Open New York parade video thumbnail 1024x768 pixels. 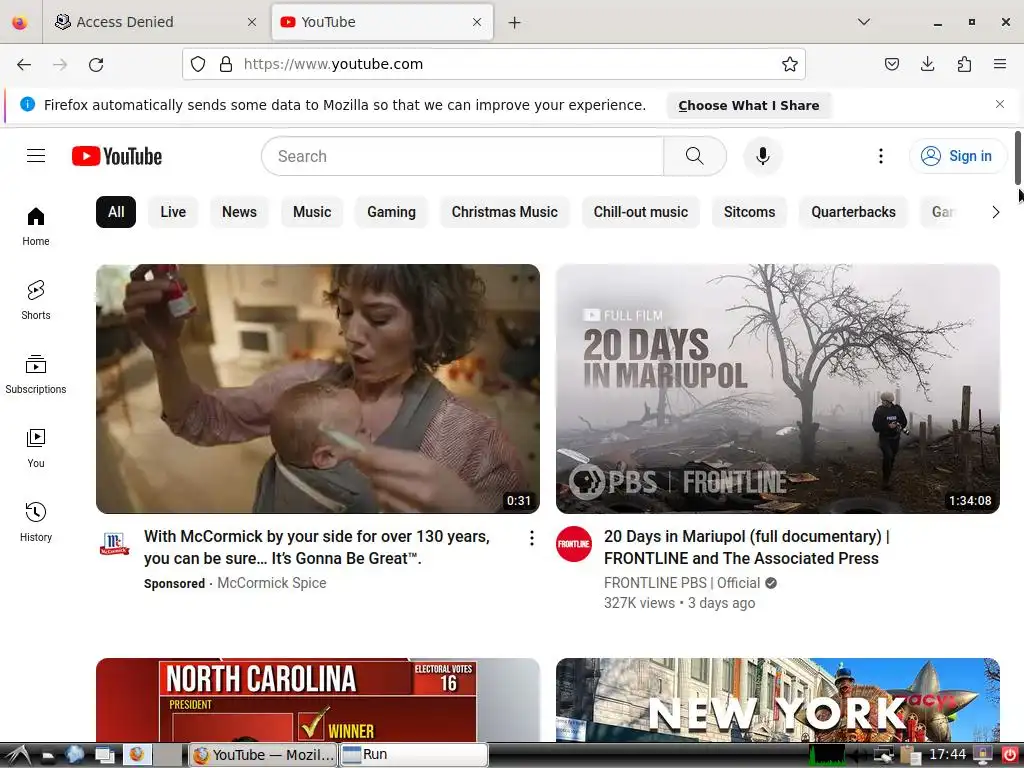coord(778,699)
